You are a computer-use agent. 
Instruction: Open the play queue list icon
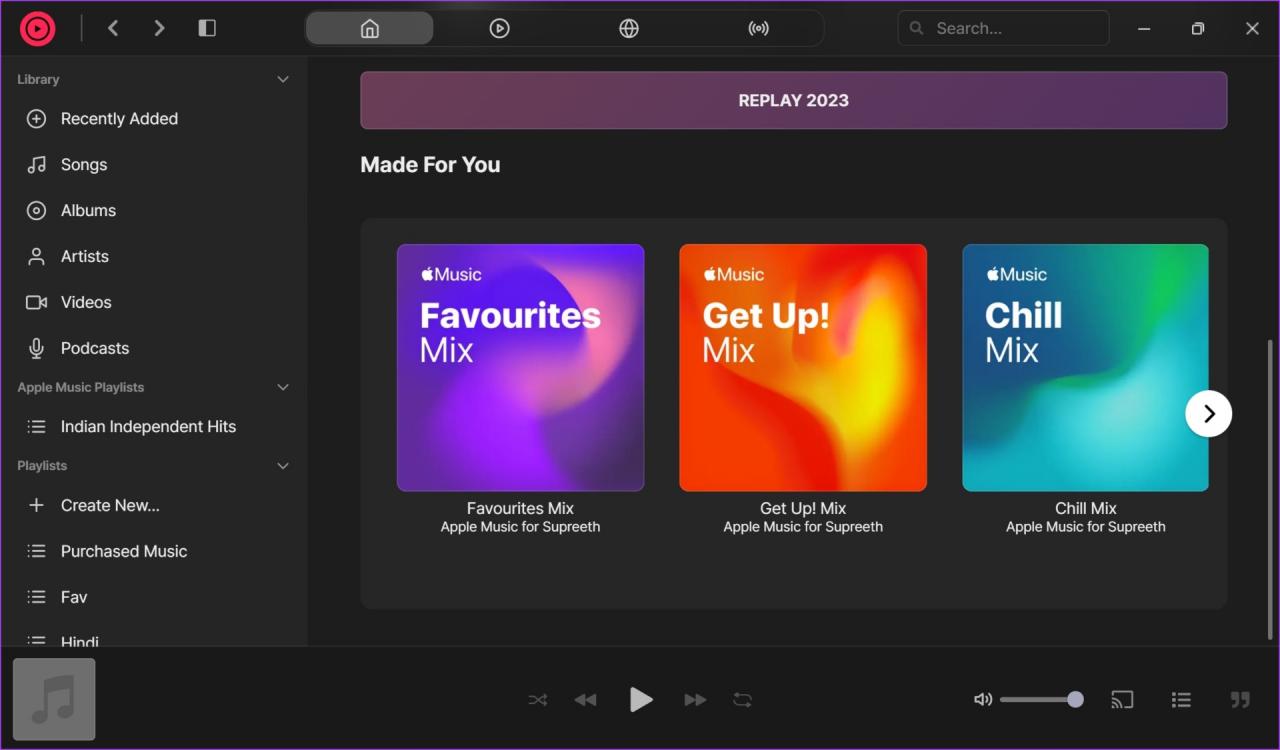tap(1181, 700)
